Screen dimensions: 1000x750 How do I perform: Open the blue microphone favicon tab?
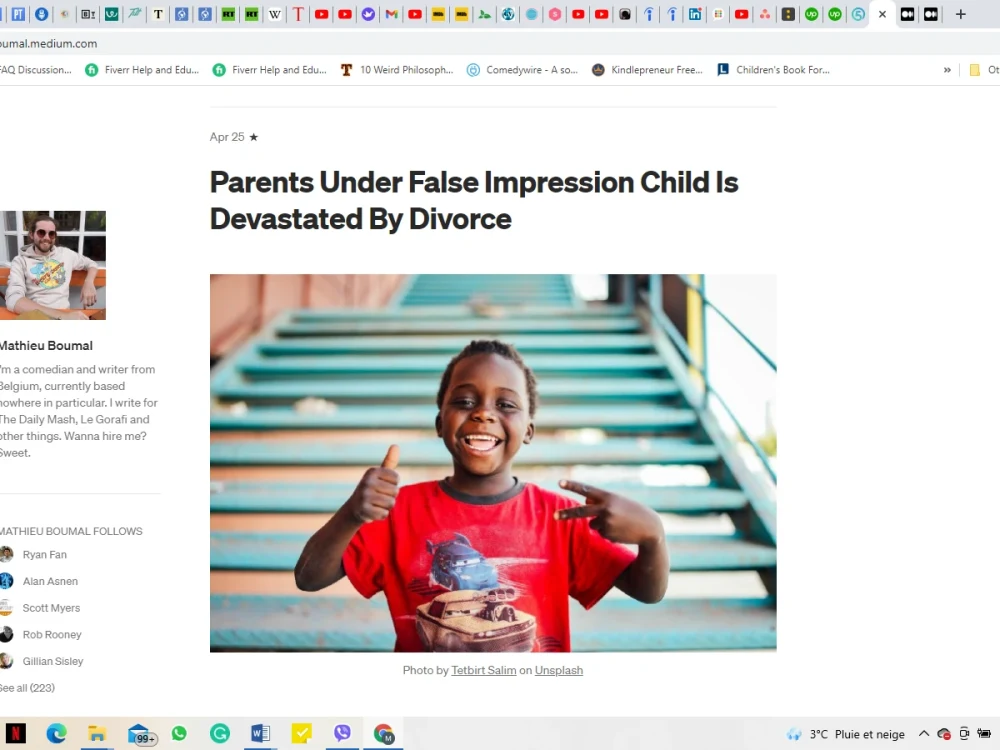41,14
